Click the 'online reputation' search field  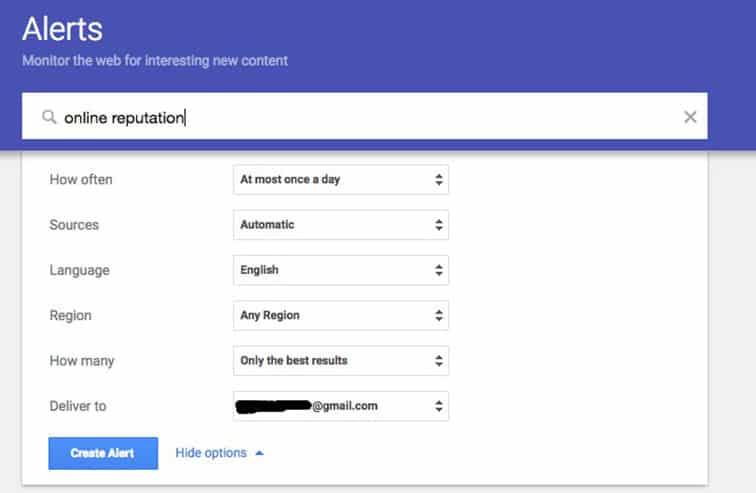[x=360, y=117]
